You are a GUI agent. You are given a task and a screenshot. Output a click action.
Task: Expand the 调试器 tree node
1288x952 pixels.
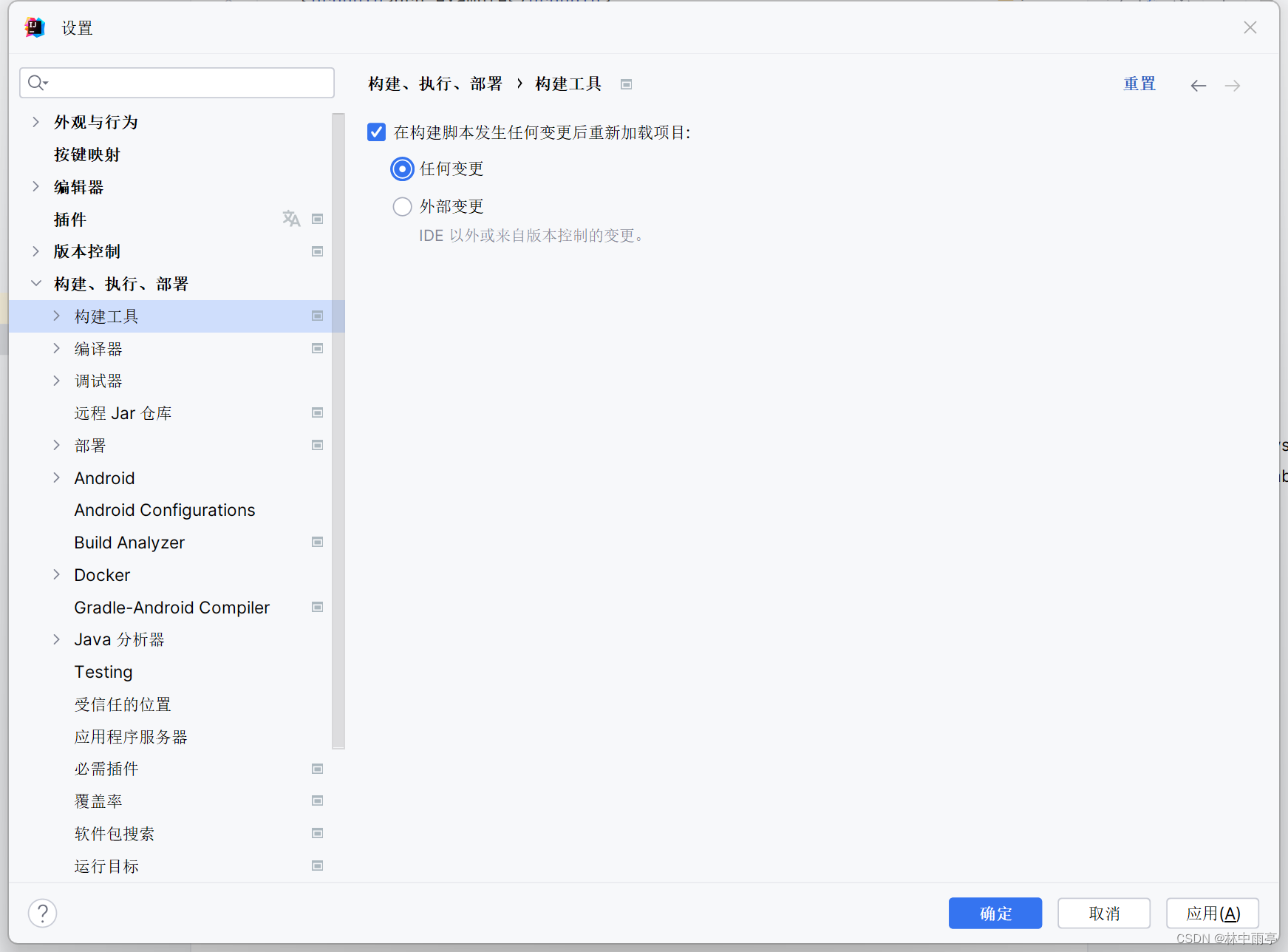[x=56, y=381]
